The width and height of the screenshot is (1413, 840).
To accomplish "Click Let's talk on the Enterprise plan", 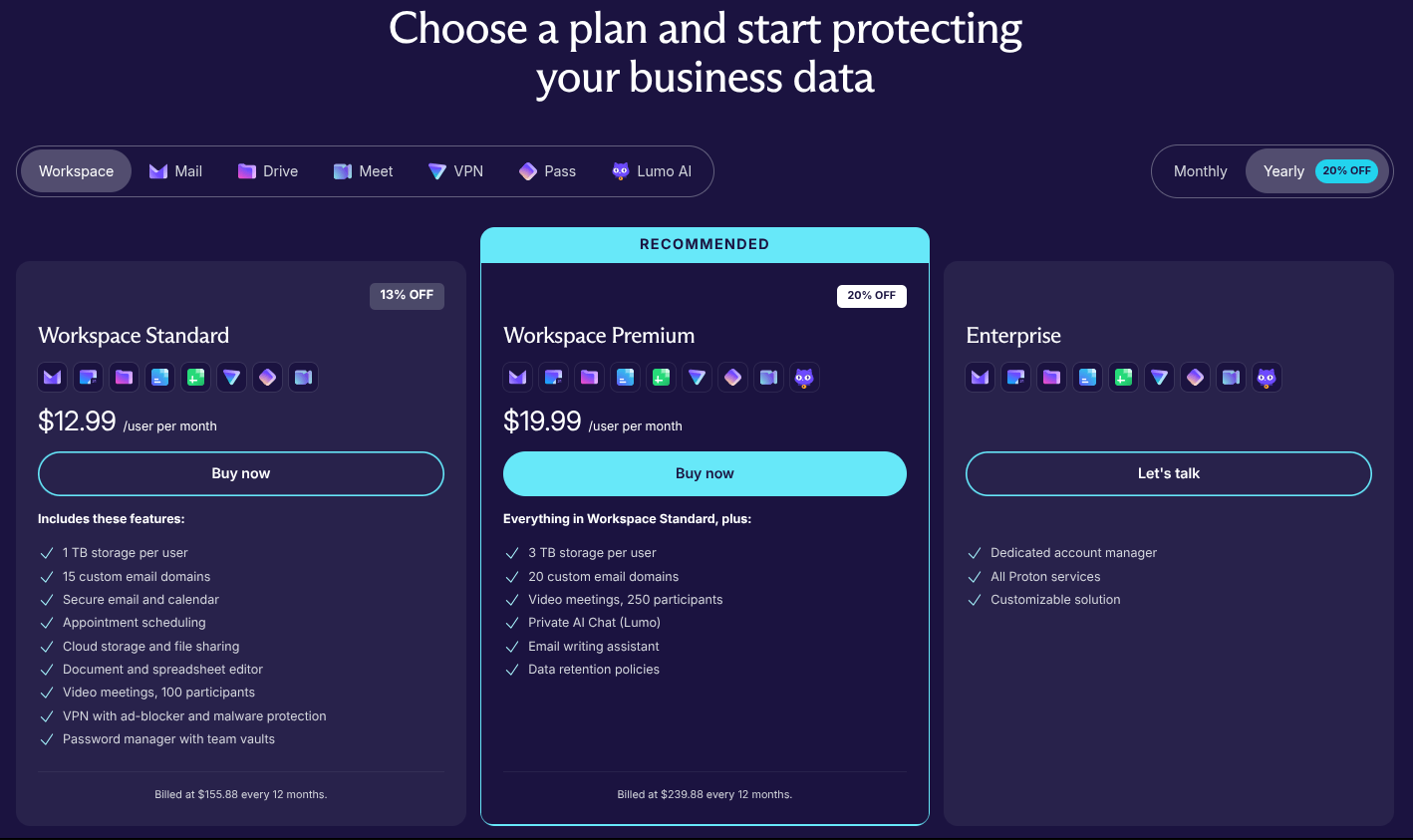I will point(1168,473).
